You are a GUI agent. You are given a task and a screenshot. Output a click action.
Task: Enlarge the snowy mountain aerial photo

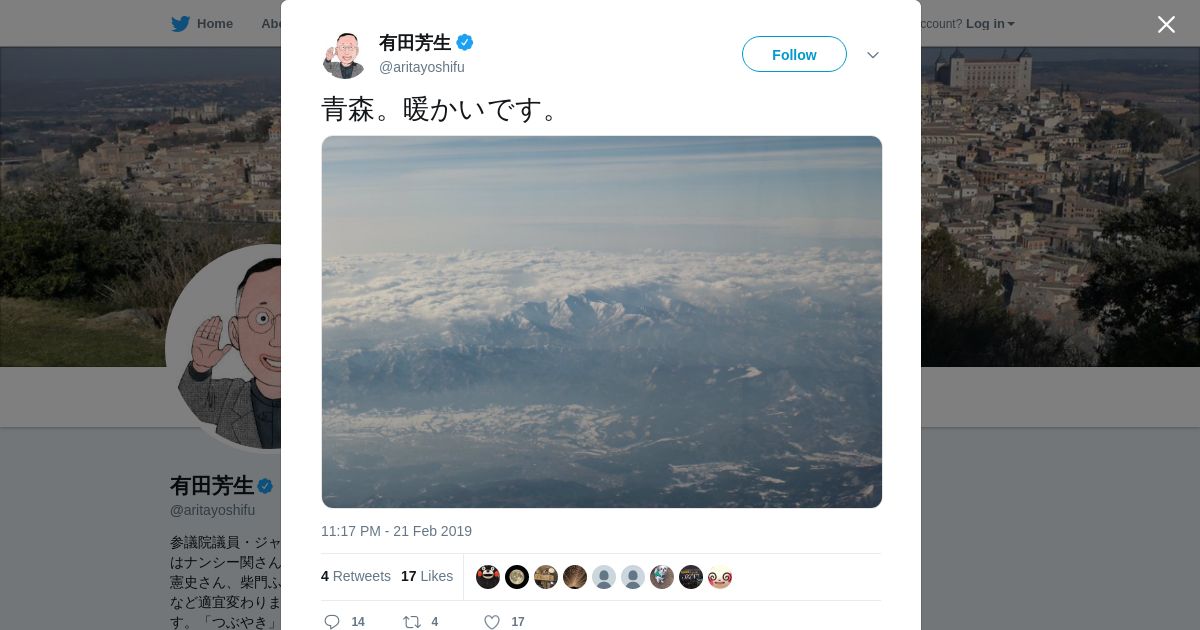[x=602, y=322]
